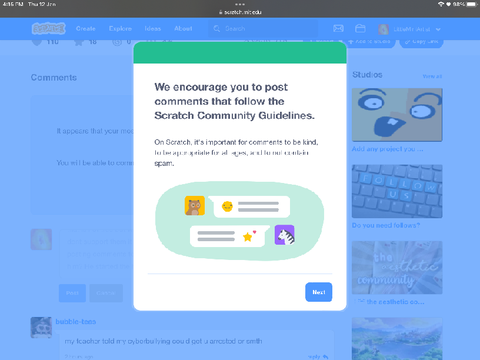480x360 pixels.
Task: Open the Ideas menu item
Action: (x=153, y=29)
